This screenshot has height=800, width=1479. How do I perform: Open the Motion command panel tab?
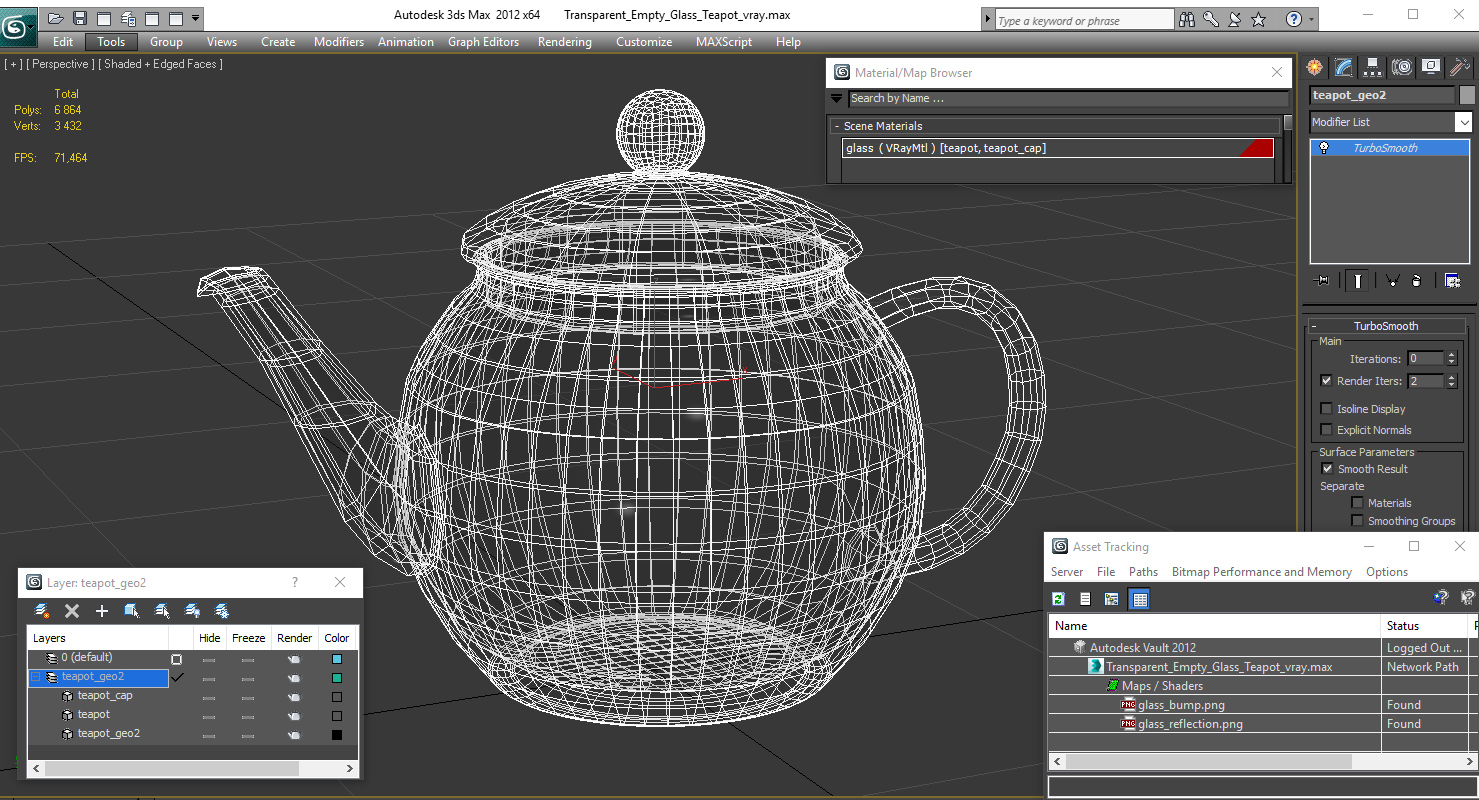1402,67
